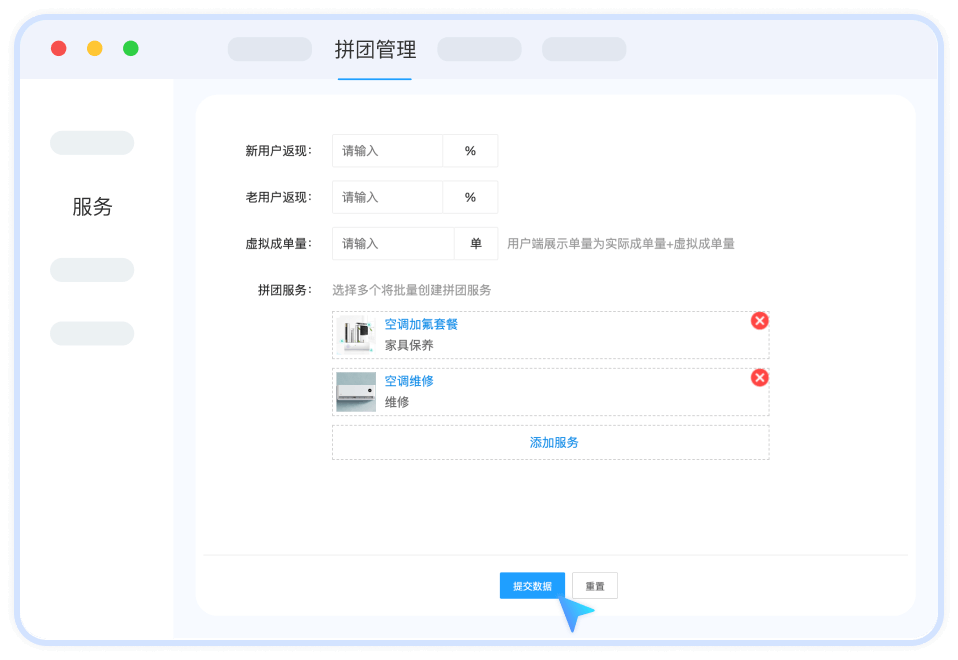Focus the 老用户返现 input field
The height and width of the screenshot is (660, 958).
click(x=388, y=197)
